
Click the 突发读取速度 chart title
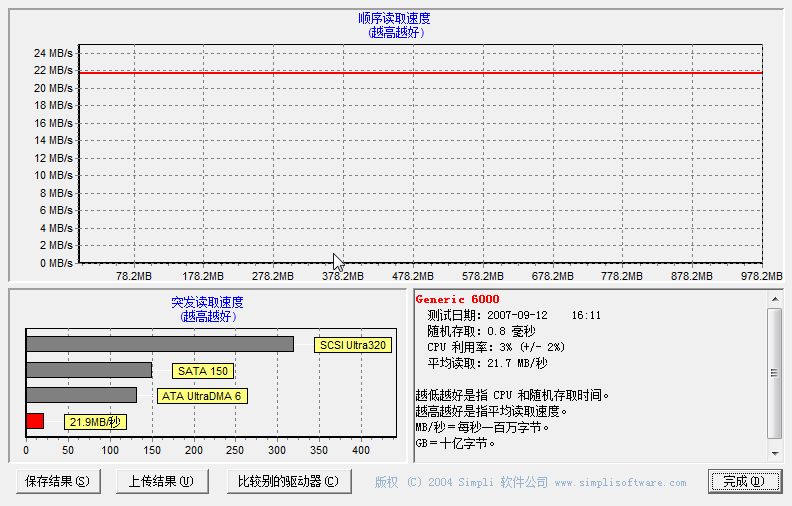click(207, 302)
